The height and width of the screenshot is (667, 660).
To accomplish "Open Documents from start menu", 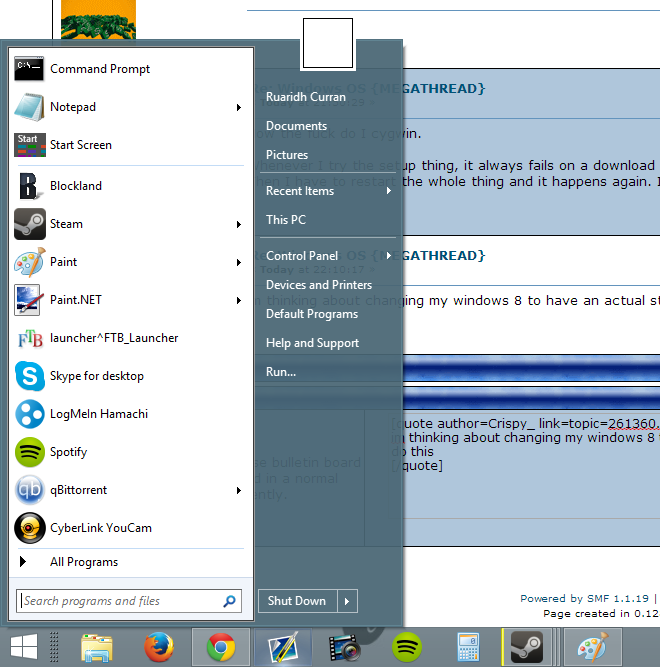I will click(296, 126).
